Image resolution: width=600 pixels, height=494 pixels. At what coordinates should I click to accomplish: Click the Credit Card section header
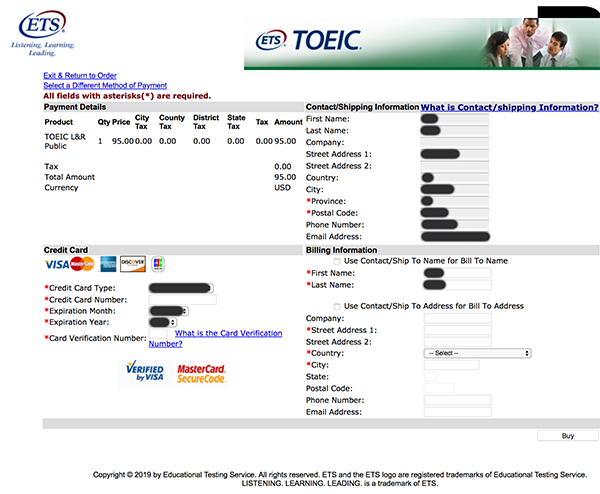[65, 250]
